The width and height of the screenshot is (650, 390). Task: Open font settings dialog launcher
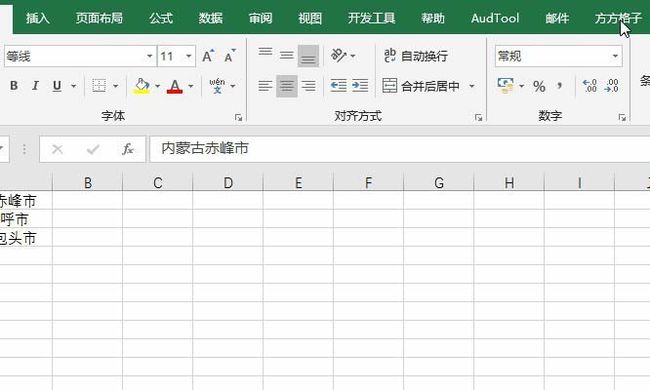(238, 118)
